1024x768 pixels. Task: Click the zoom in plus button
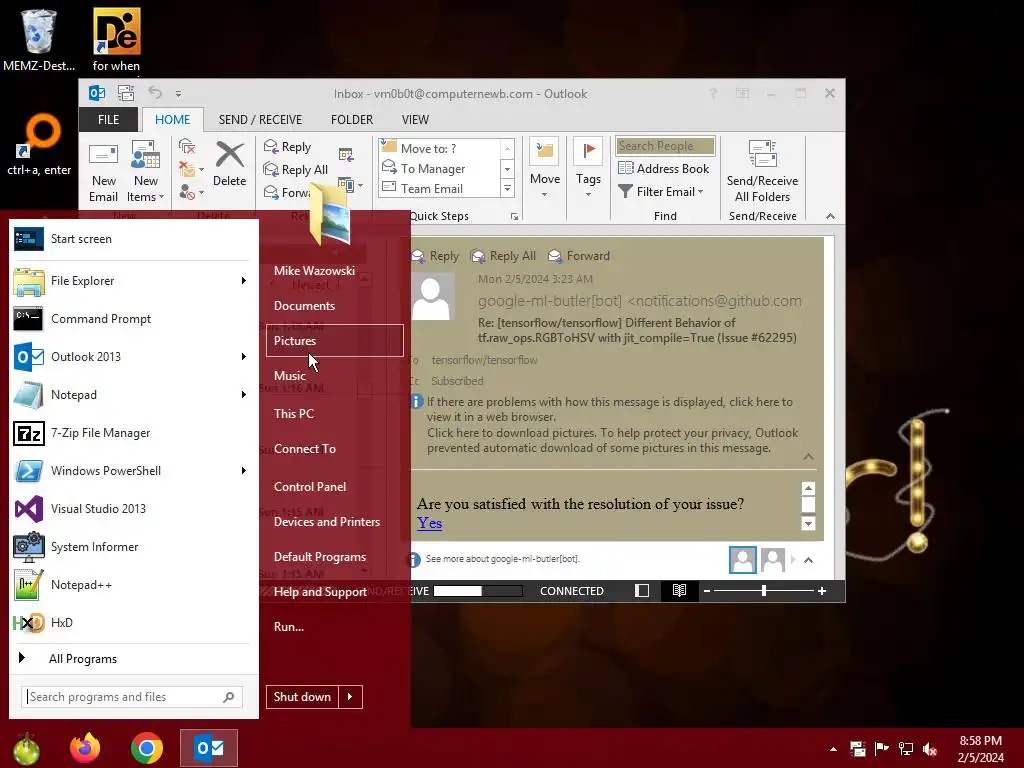pos(822,591)
